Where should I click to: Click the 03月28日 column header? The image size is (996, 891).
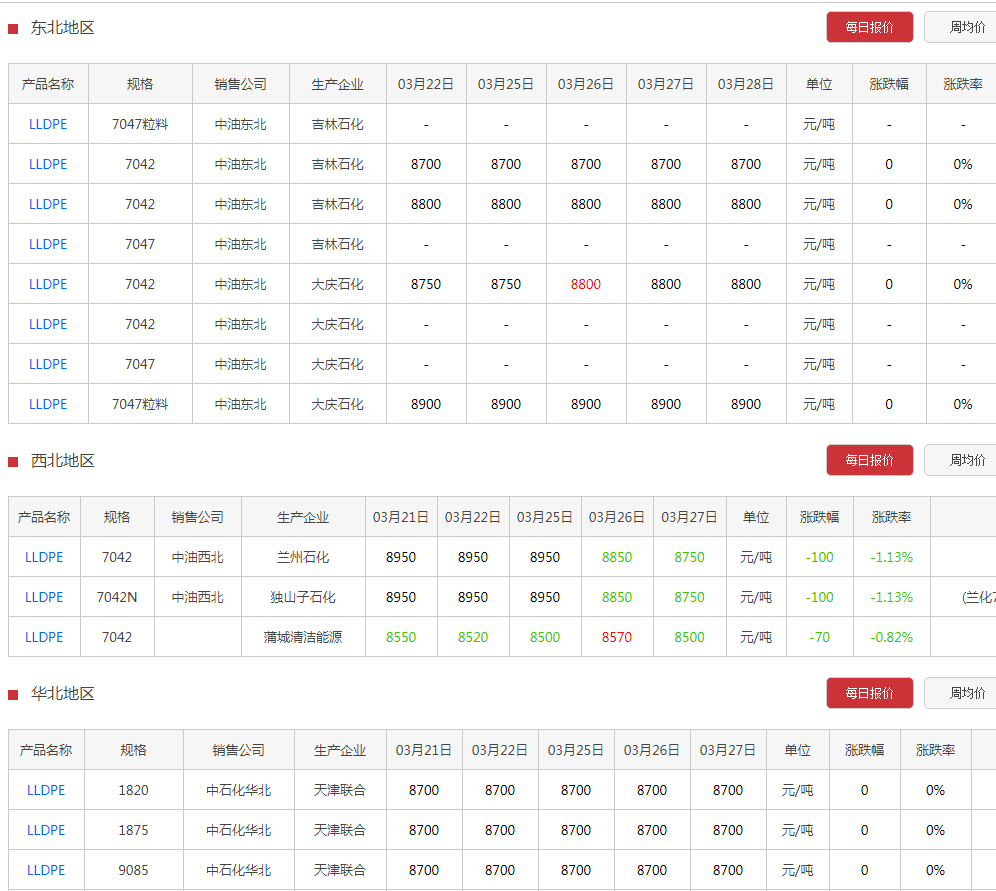[x=746, y=84]
